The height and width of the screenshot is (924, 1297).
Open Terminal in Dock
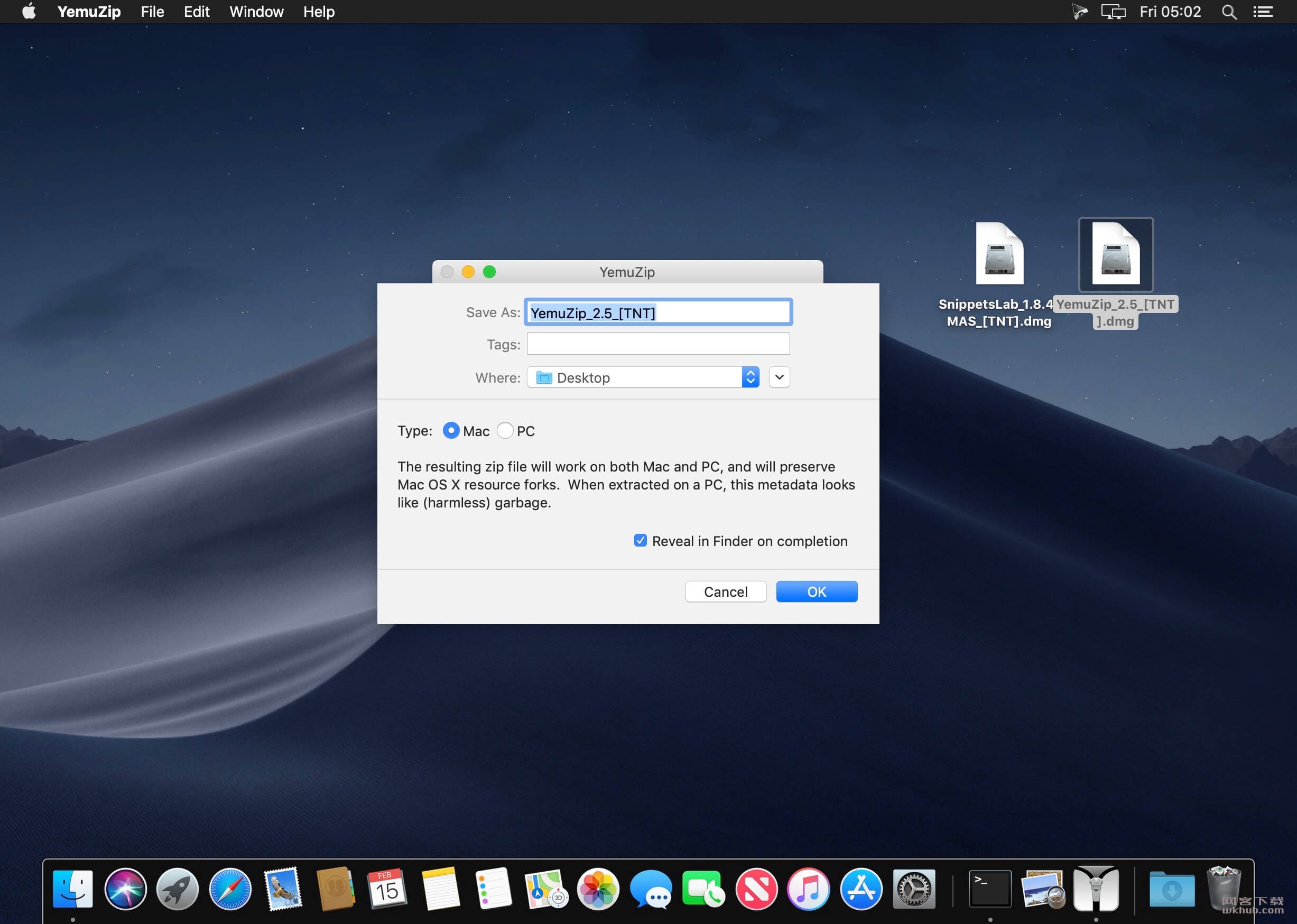click(990, 889)
